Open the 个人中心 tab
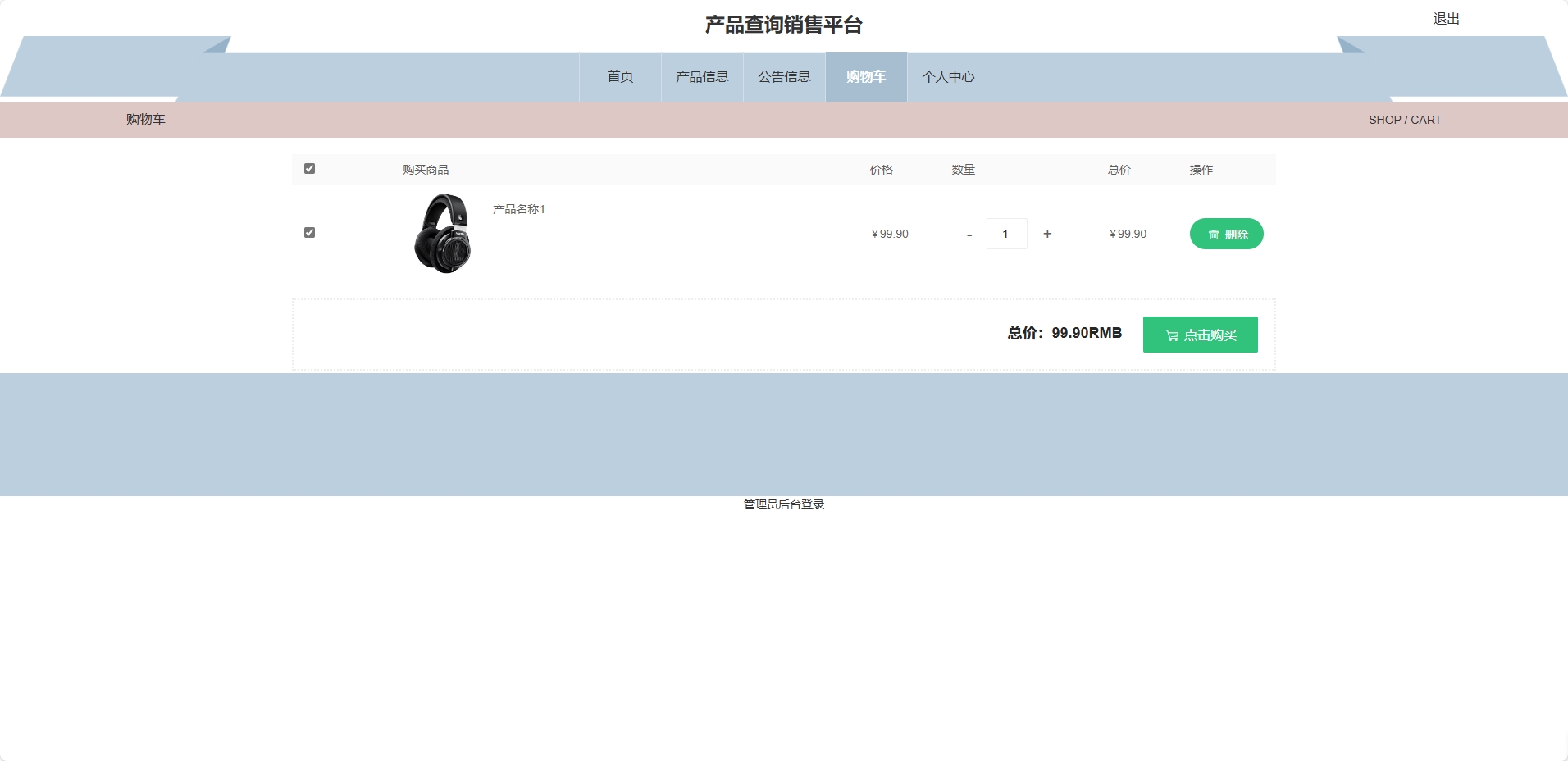The height and width of the screenshot is (761, 1568). (x=949, y=76)
